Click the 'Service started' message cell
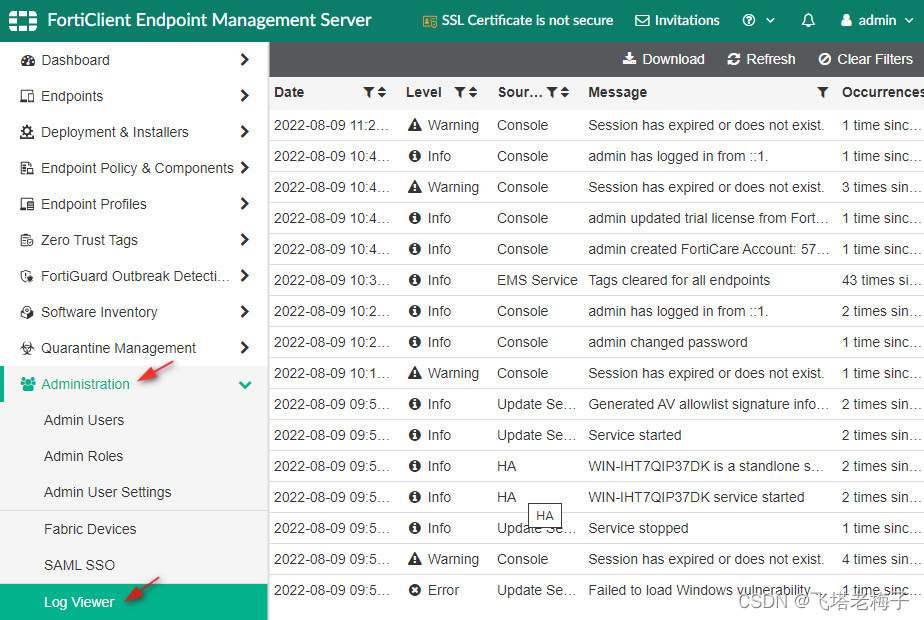The width and height of the screenshot is (924, 620). pyautogui.click(x=635, y=435)
